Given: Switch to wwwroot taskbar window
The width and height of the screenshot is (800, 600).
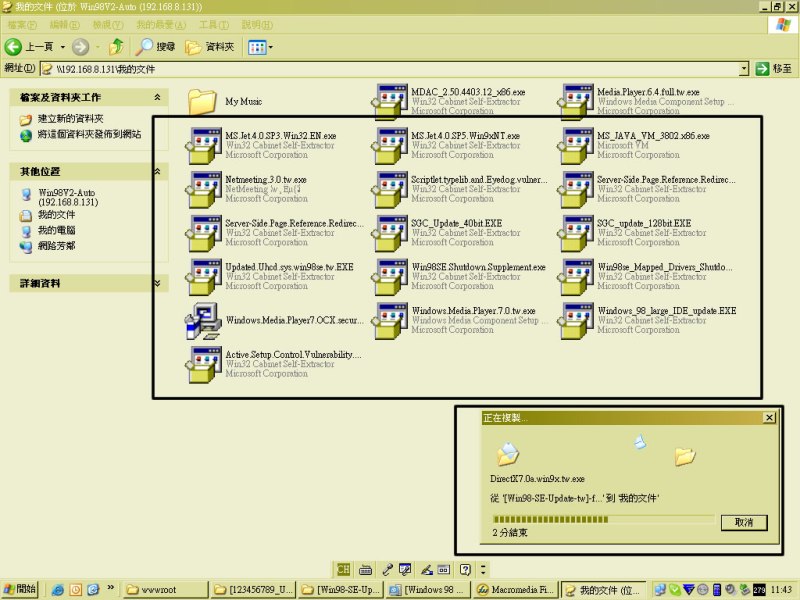Looking at the screenshot, I should [166, 590].
